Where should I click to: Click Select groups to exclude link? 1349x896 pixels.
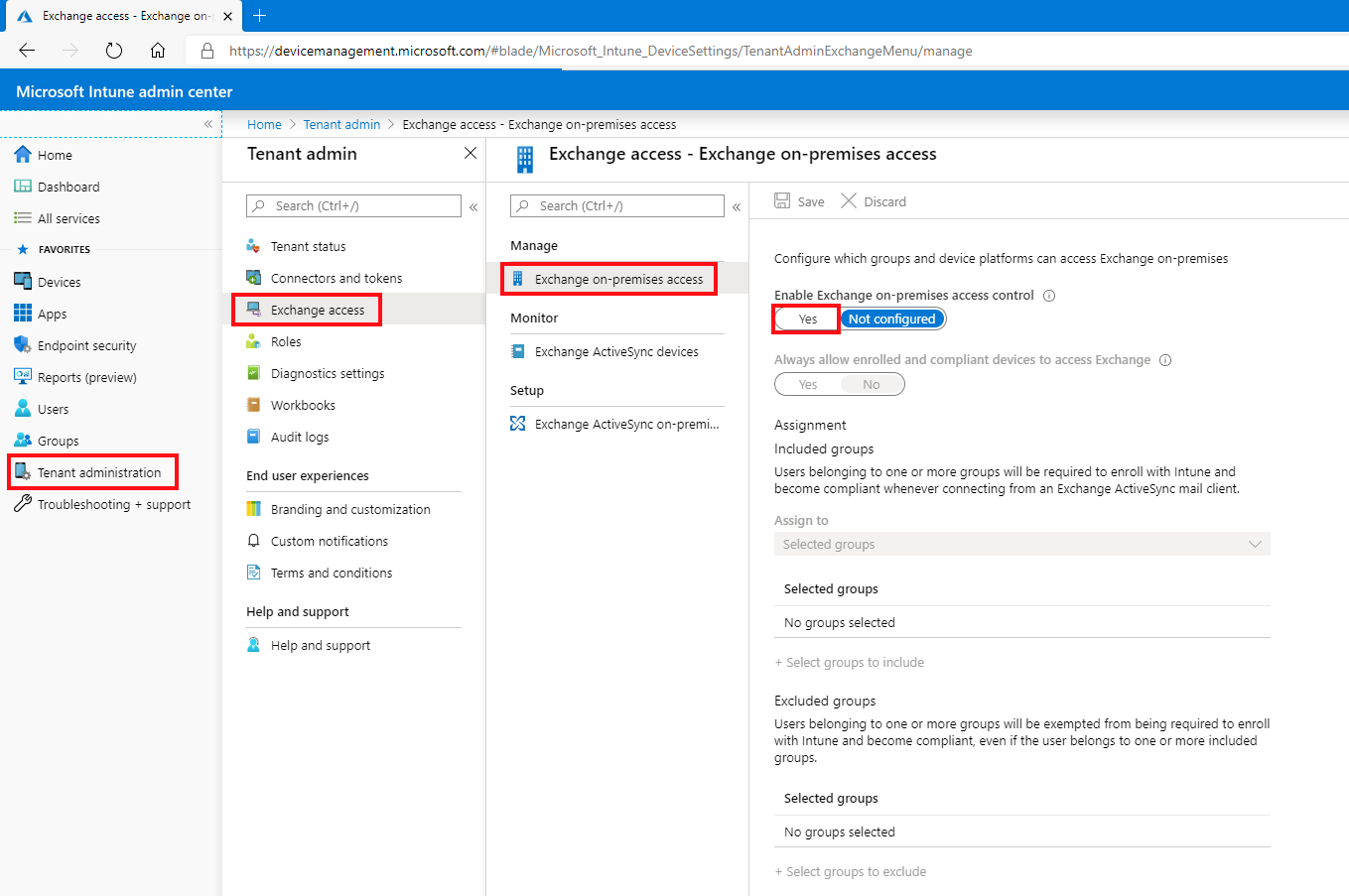click(851, 872)
